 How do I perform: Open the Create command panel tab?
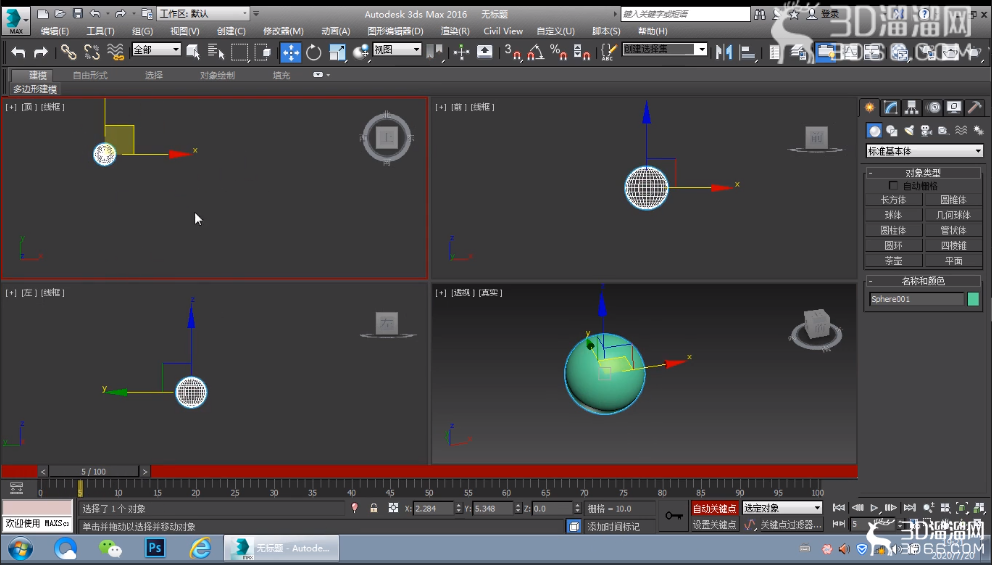pos(871,108)
